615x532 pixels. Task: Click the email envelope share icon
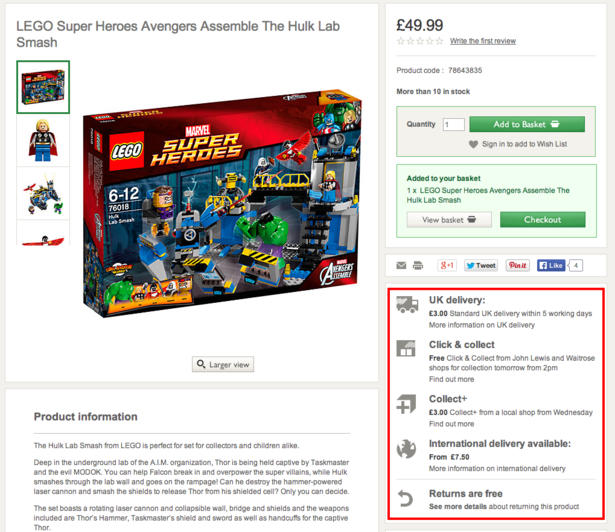pyautogui.click(x=401, y=266)
